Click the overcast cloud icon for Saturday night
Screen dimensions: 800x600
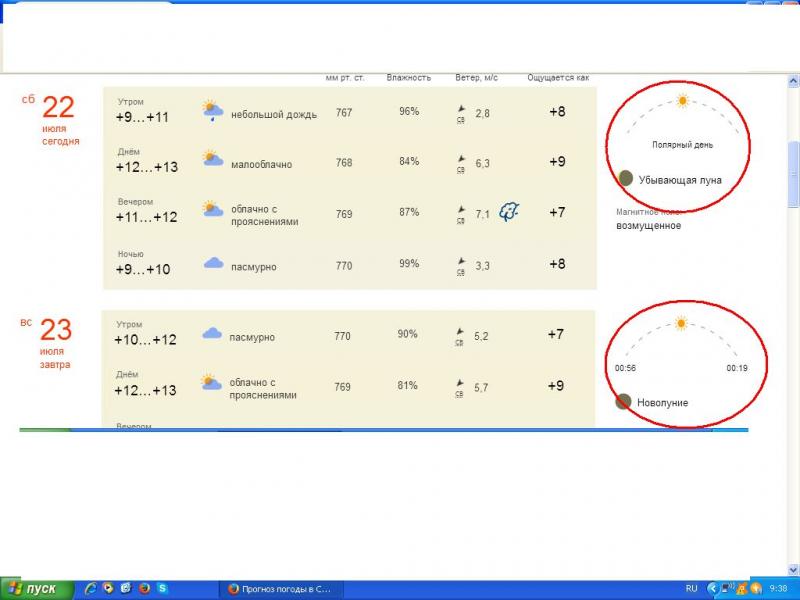pos(213,264)
